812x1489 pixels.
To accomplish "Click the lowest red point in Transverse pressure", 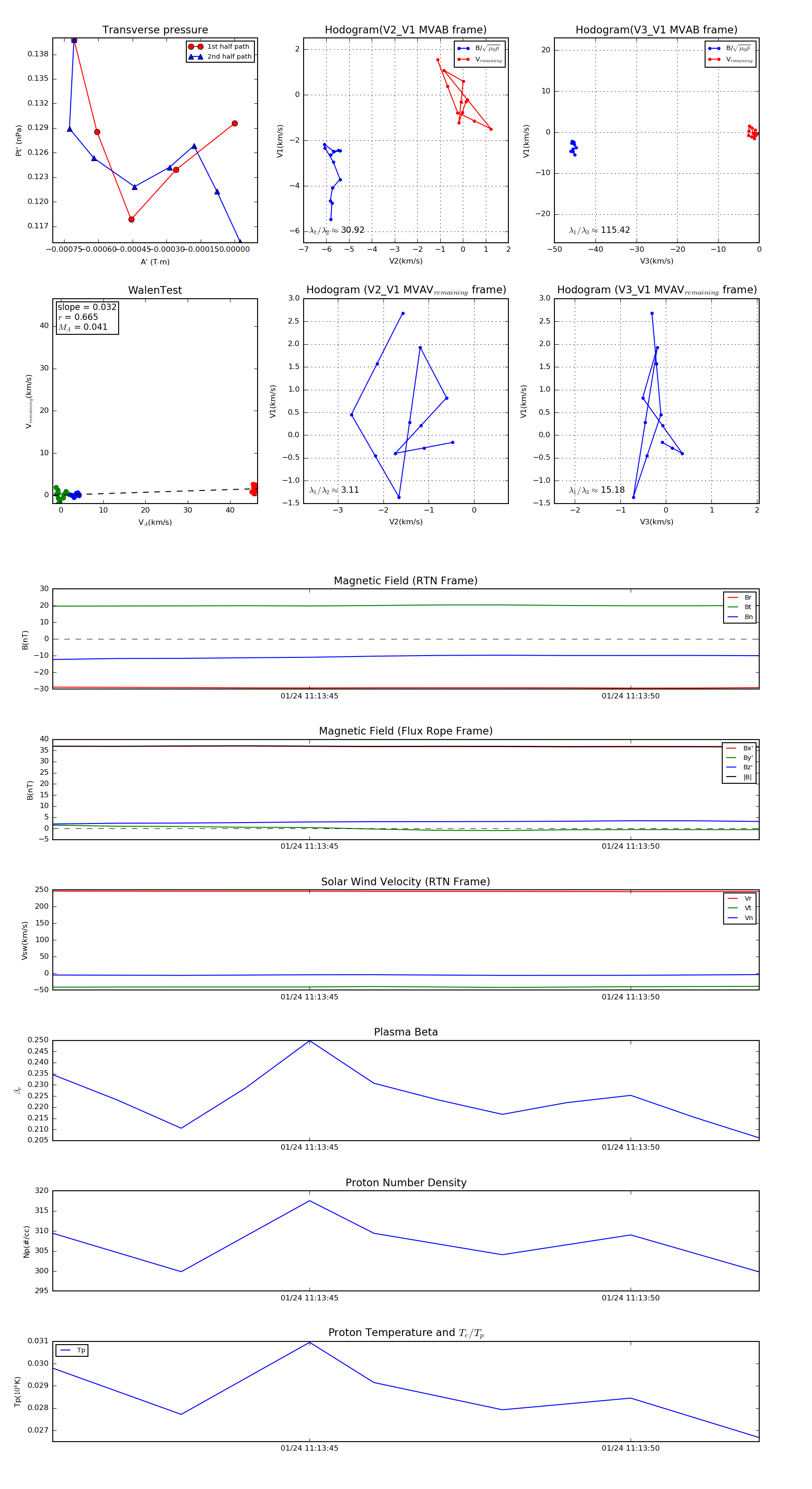I will coord(131,220).
